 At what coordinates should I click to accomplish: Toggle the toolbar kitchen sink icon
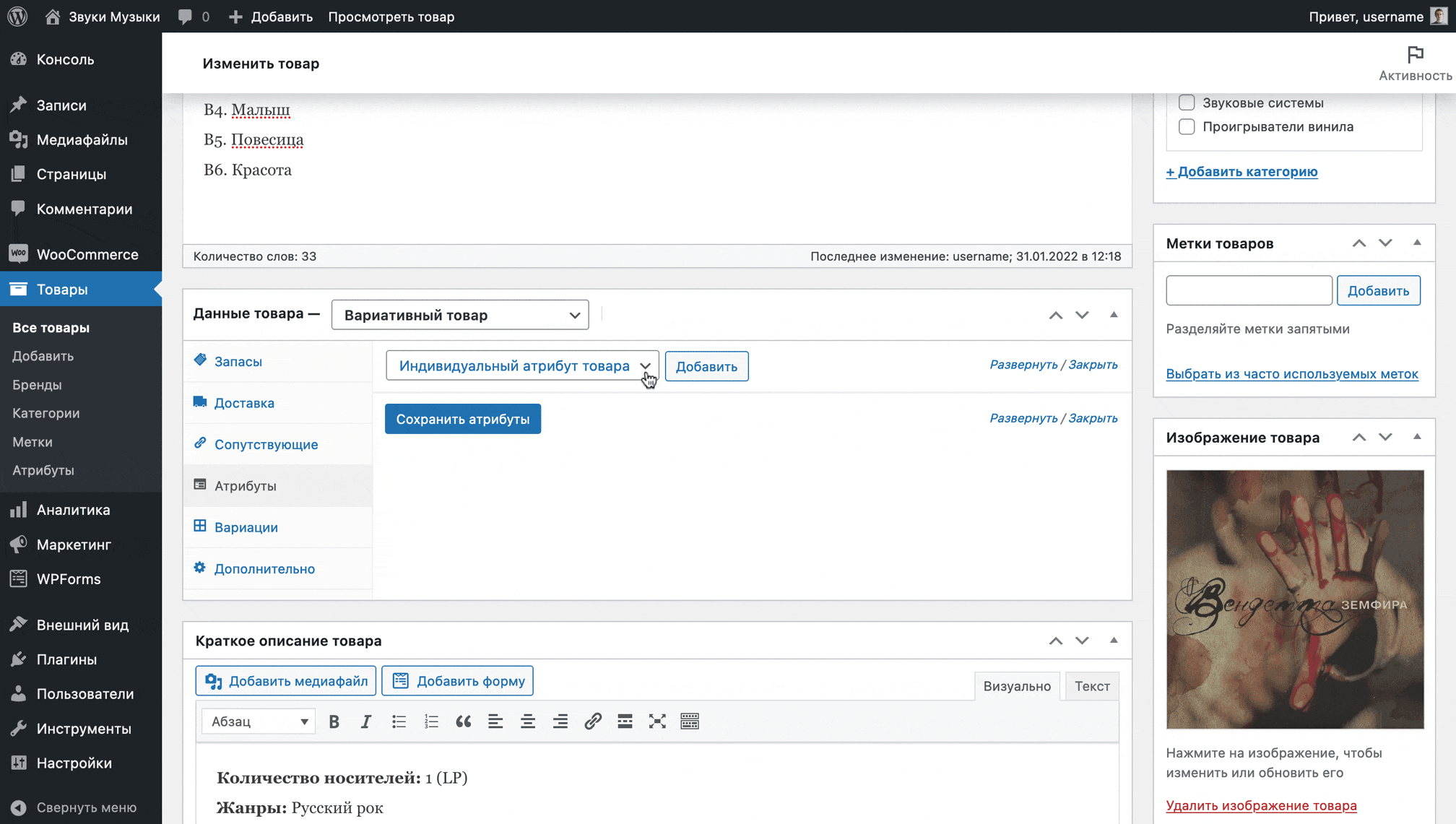(x=690, y=721)
